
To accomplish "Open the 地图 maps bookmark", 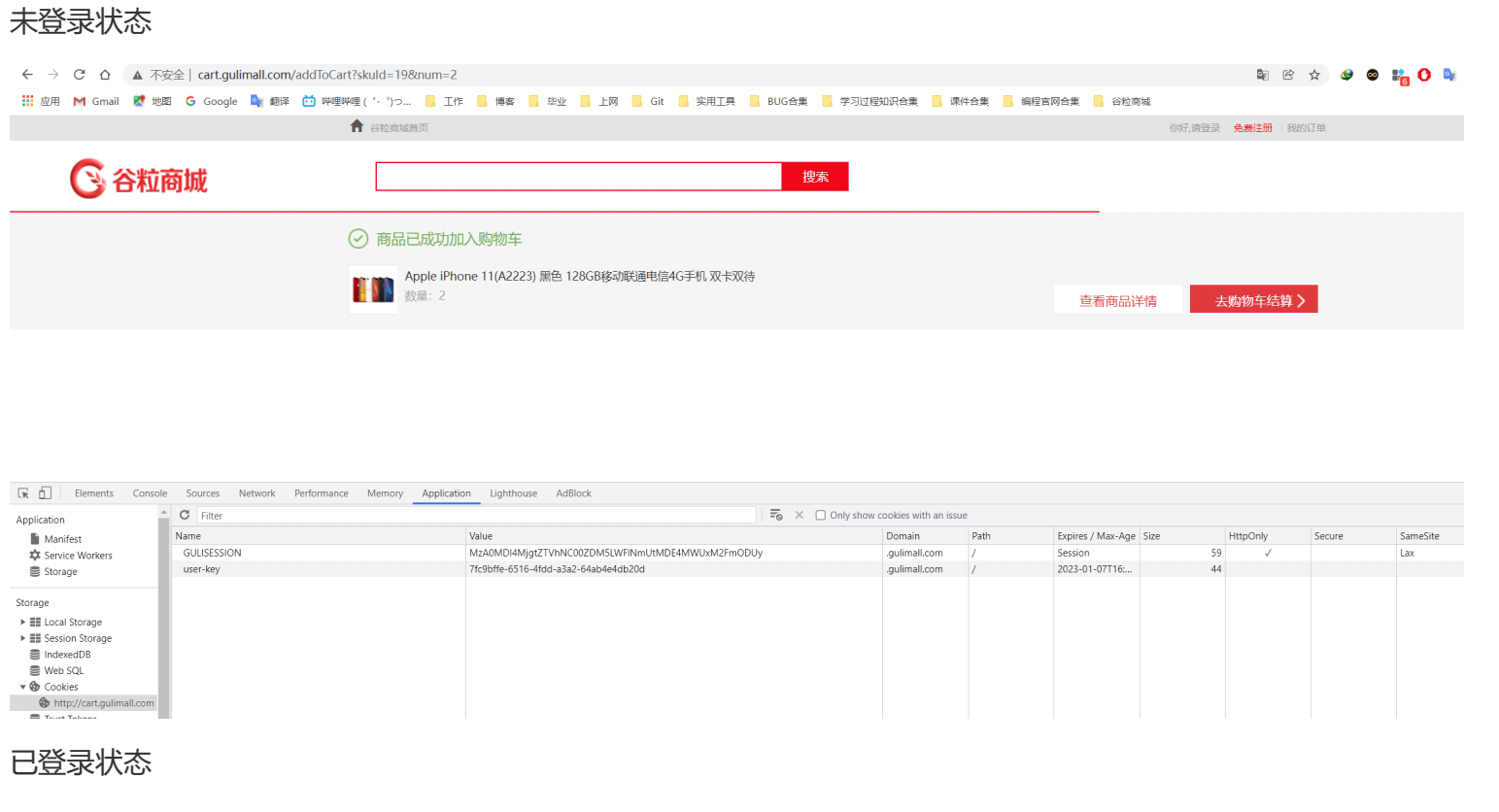I will [153, 101].
